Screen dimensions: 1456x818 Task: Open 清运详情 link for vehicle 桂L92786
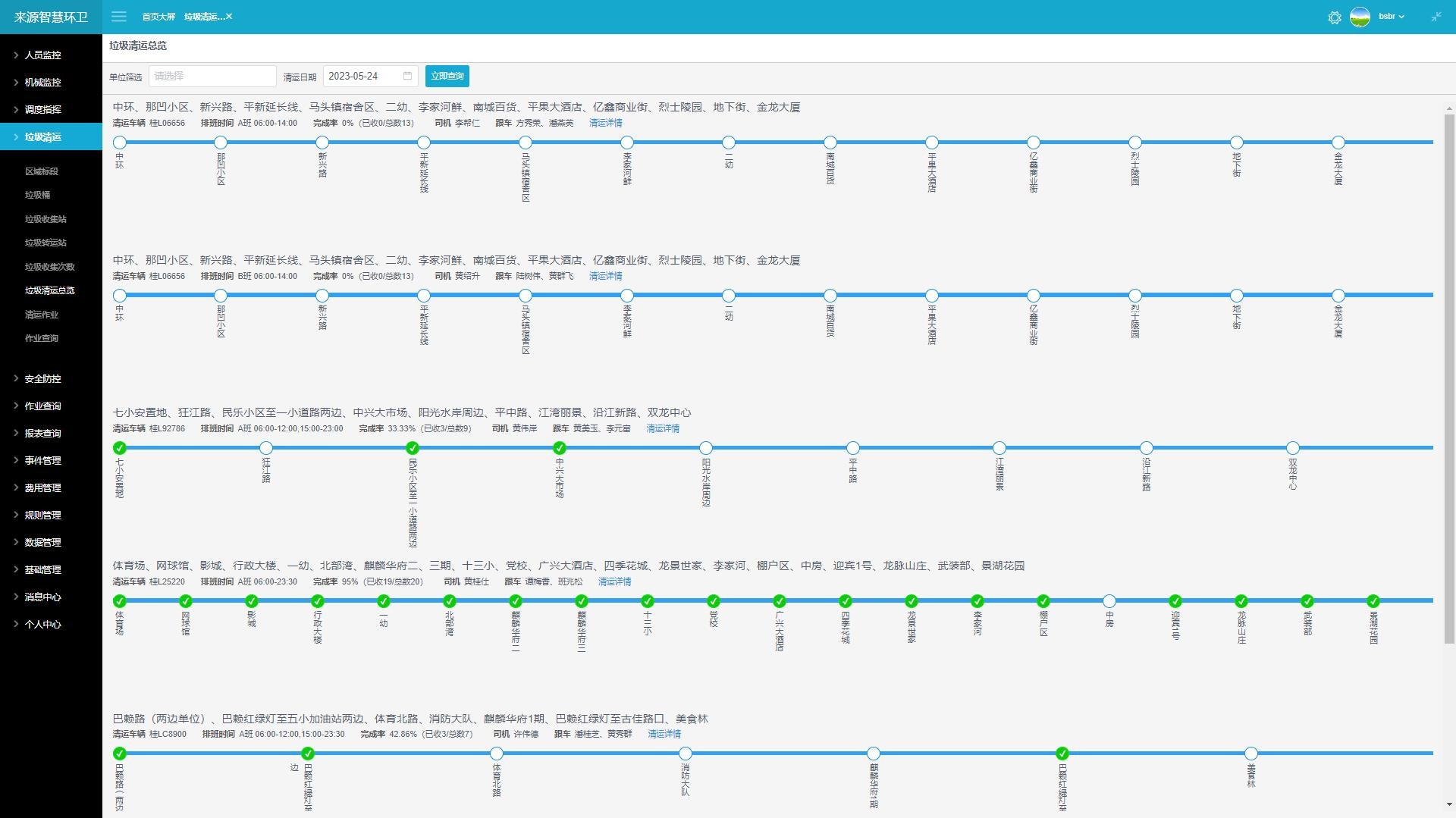click(662, 428)
